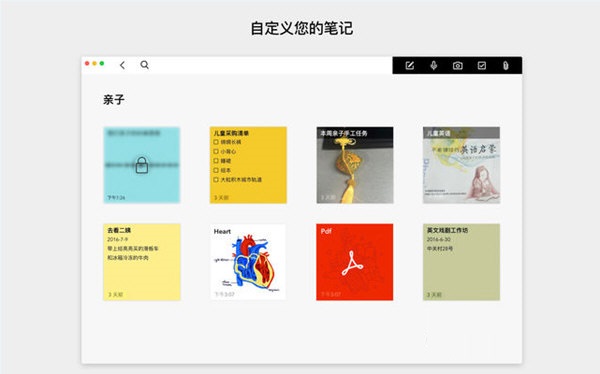The height and width of the screenshot is (374, 600).
Task: Click the 亲子 notebook heading
Action: (114, 100)
